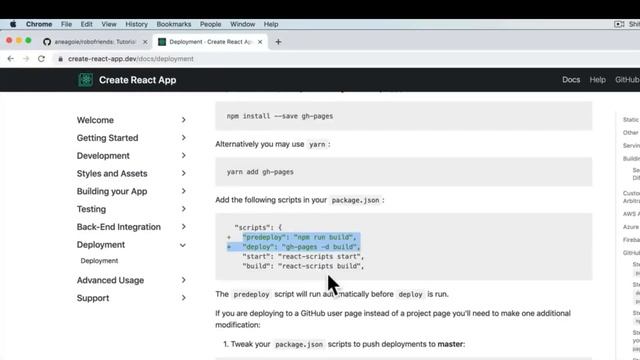Open the Apple menu
This screenshot has height=360, width=640.
click(x=13, y=24)
